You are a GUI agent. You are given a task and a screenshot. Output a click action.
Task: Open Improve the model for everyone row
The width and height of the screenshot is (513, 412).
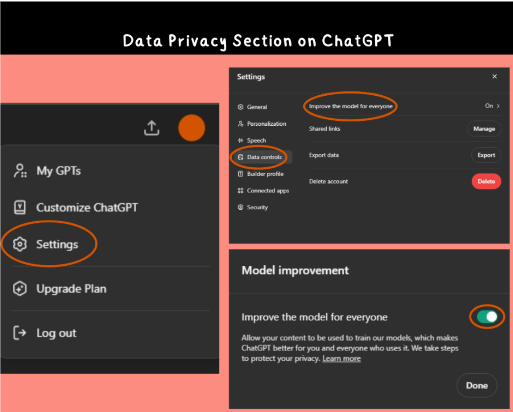(404, 106)
